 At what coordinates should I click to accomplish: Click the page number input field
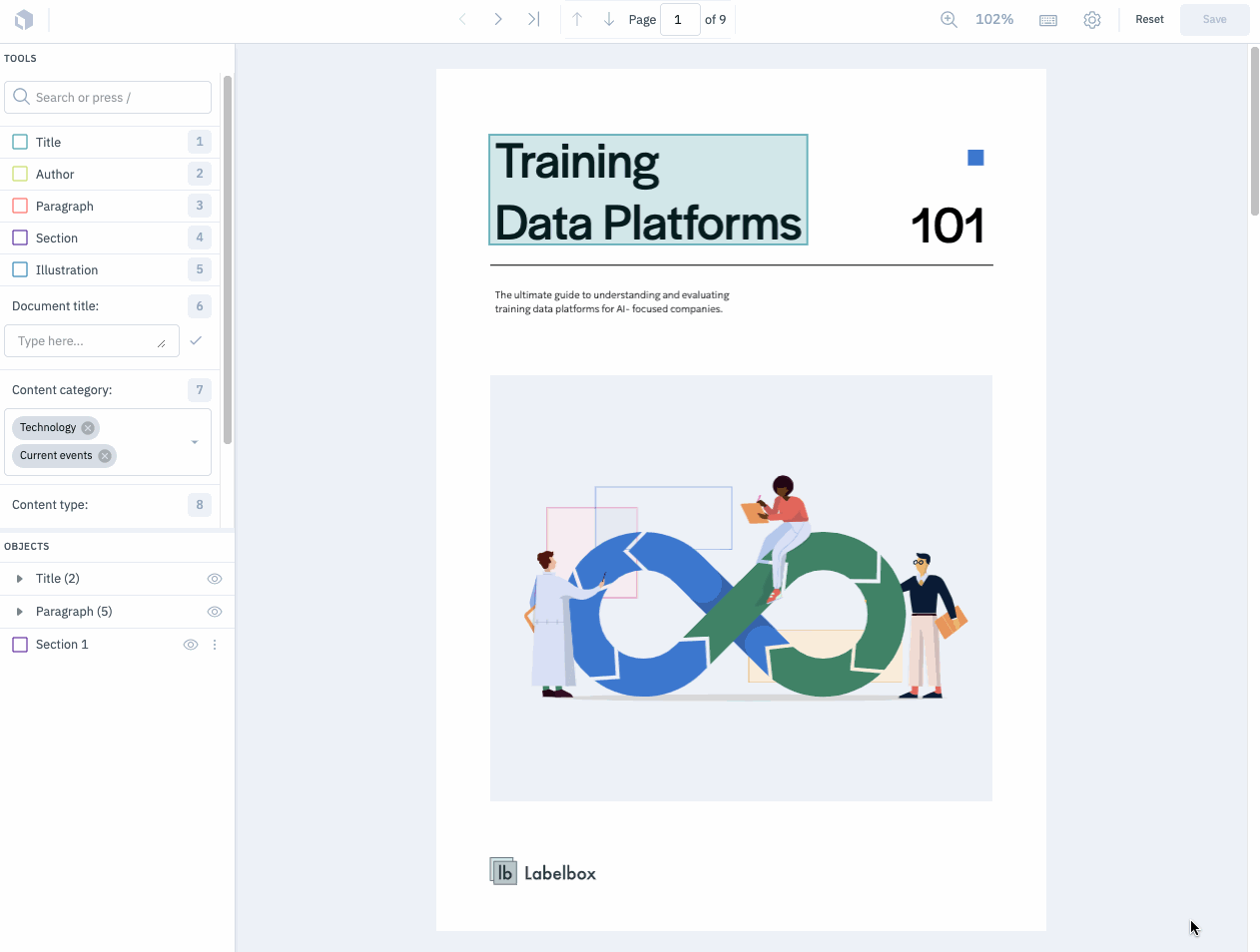click(680, 19)
